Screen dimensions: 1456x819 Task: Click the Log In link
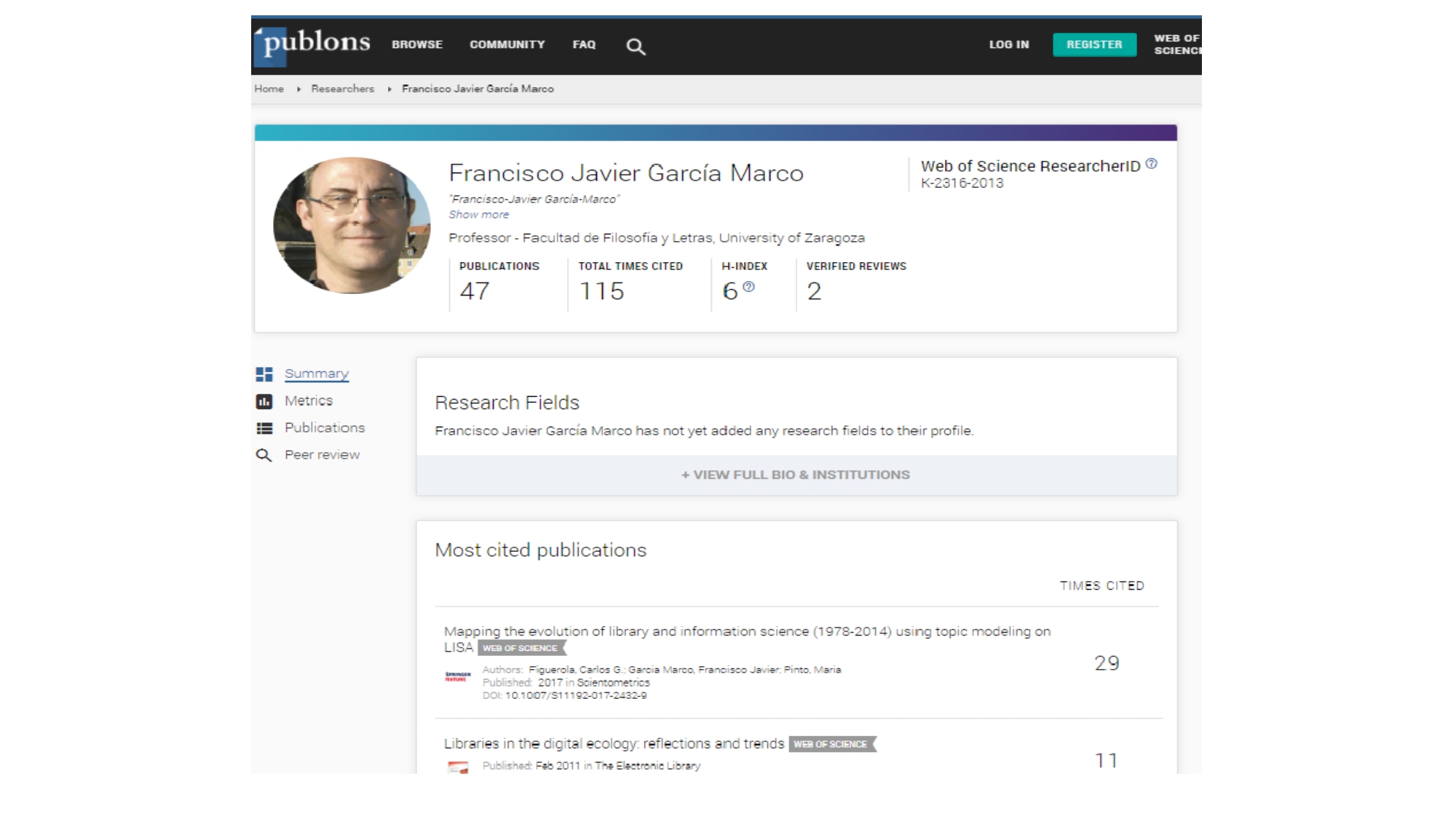(1008, 44)
